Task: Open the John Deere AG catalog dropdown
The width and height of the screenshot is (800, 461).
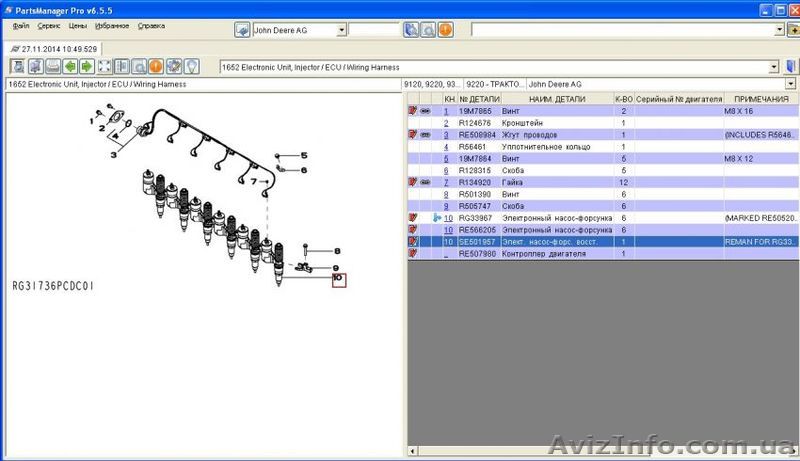Action: point(341,30)
